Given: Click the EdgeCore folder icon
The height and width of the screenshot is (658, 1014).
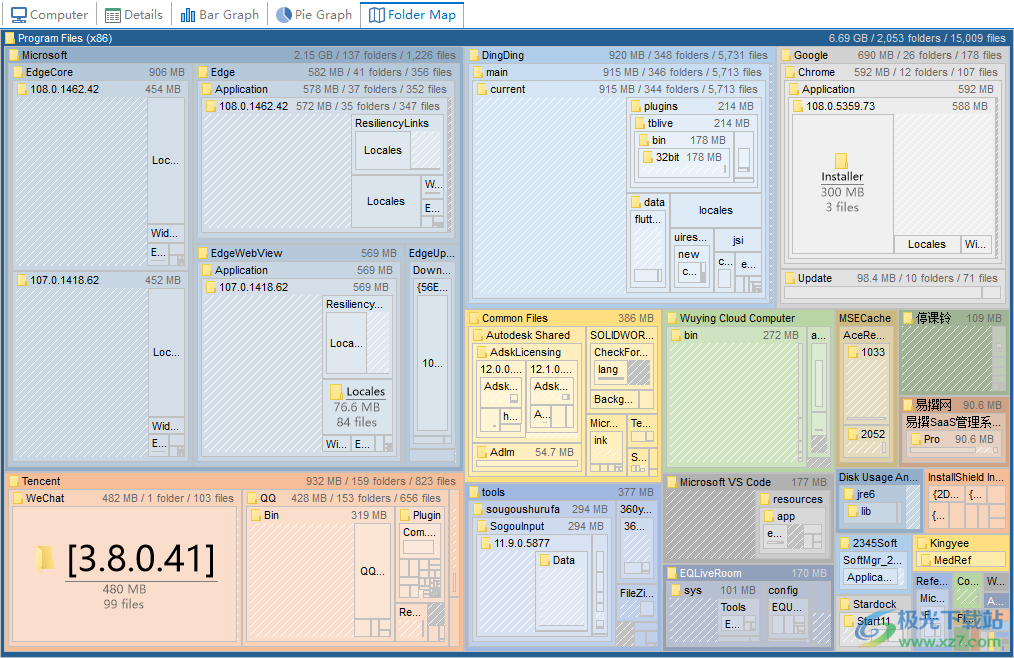Looking at the screenshot, I should (x=18, y=72).
